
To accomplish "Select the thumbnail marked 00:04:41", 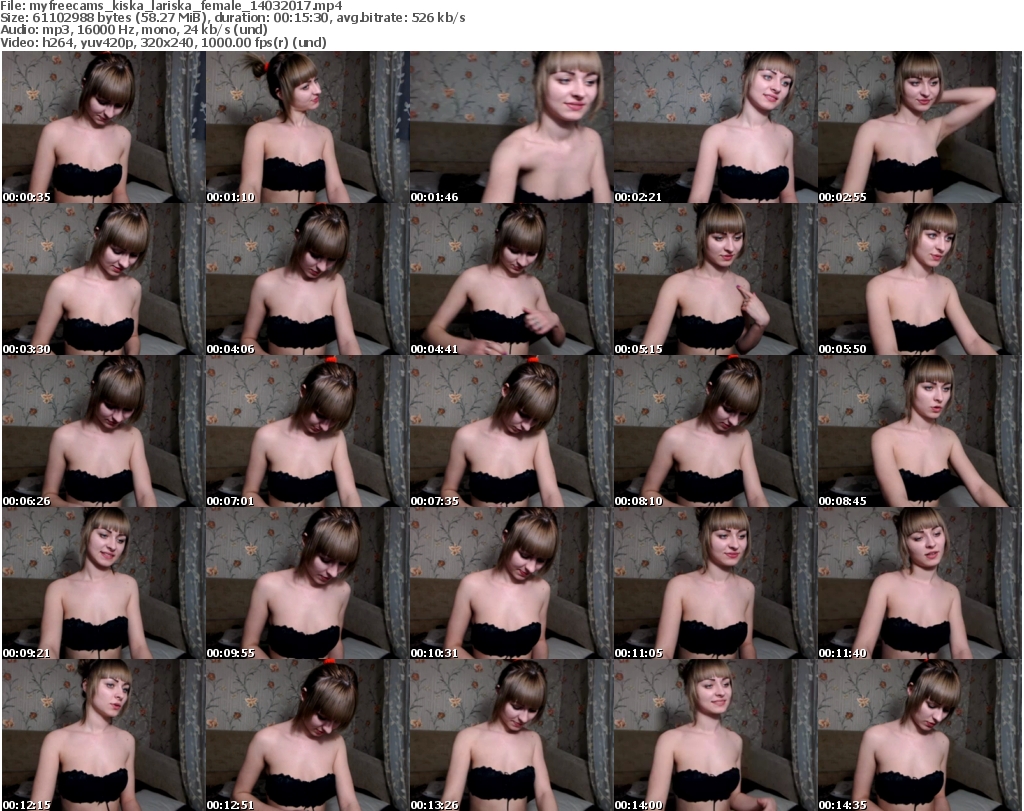I will point(511,279).
